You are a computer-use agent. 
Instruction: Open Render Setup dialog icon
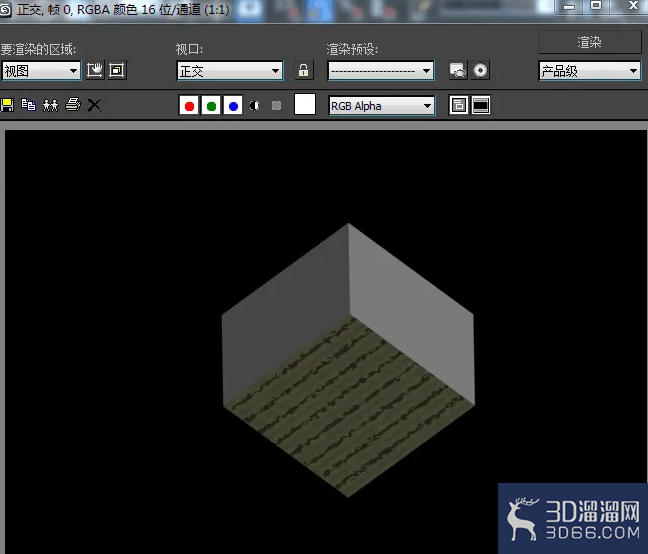[x=458, y=70]
